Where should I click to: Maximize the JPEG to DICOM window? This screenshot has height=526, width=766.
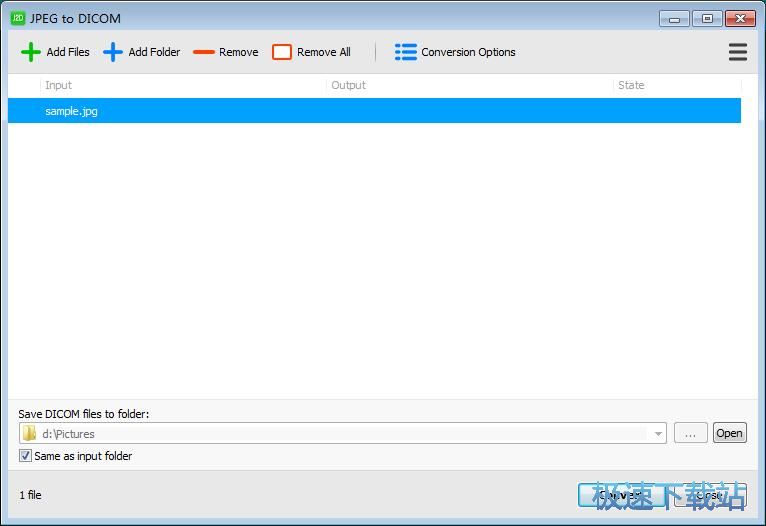[707, 19]
